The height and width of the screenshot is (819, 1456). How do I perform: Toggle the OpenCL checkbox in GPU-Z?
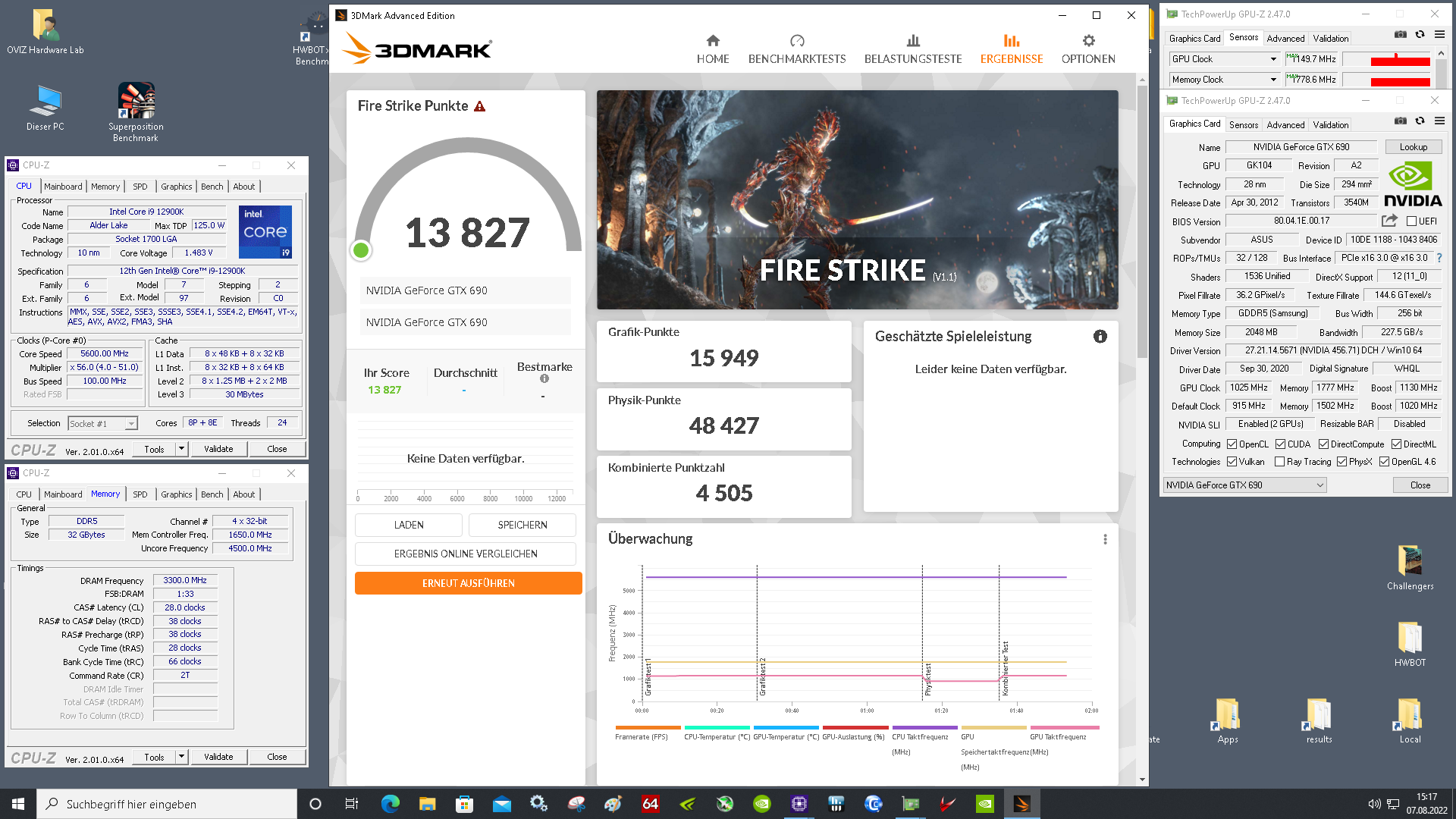point(1232,444)
